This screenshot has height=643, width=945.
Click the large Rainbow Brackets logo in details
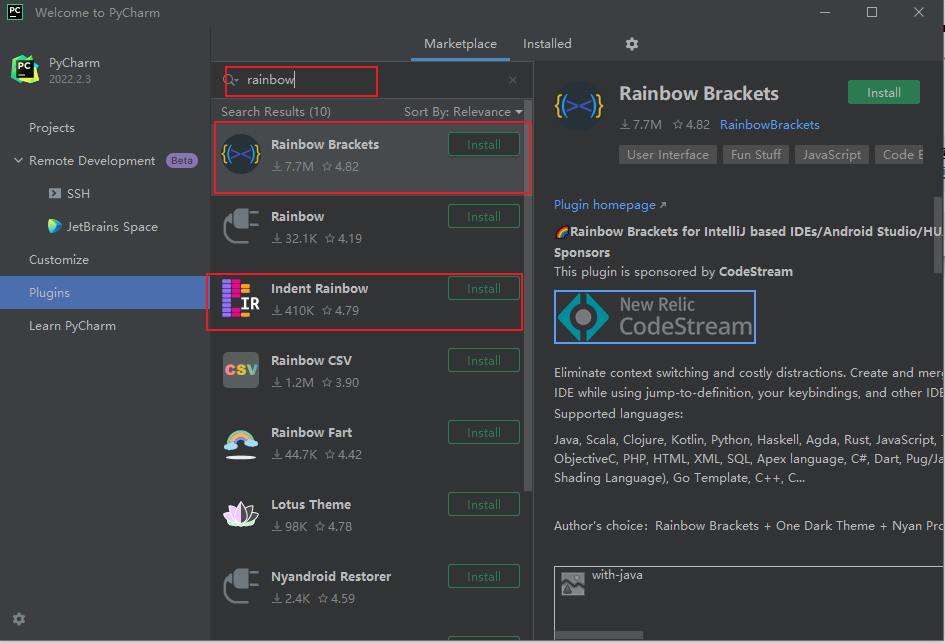[579, 106]
